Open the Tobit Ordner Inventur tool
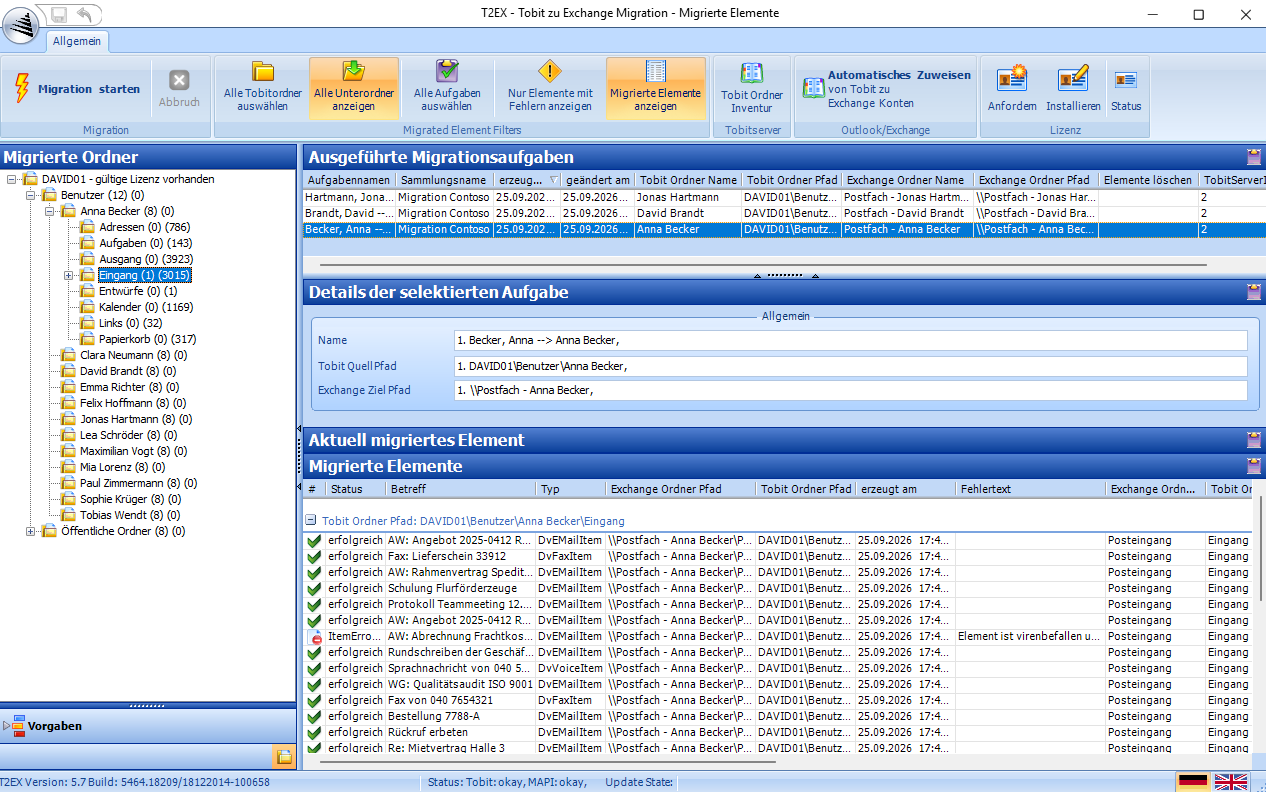This screenshot has height=792, width=1266. pyautogui.click(x=752, y=89)
